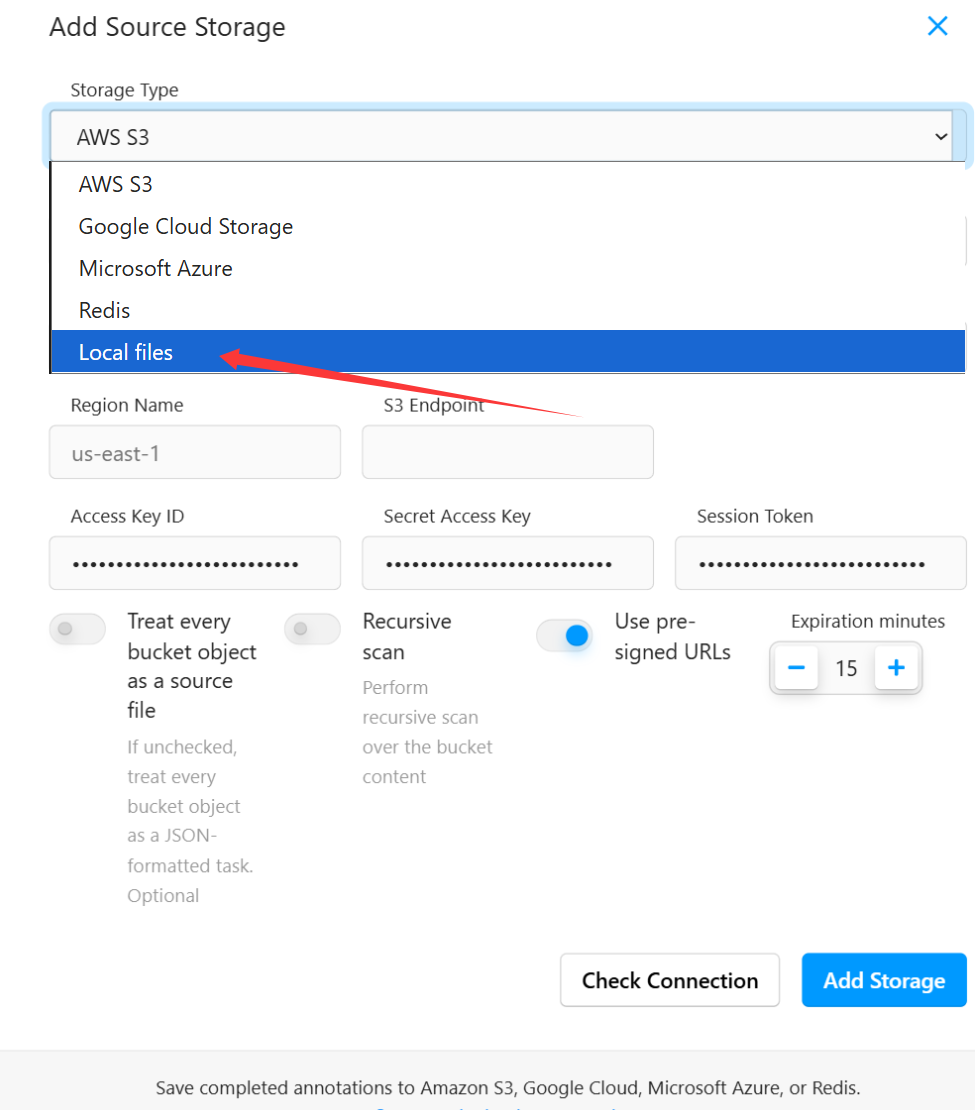Click the Check Connection button

pos(670,980)
